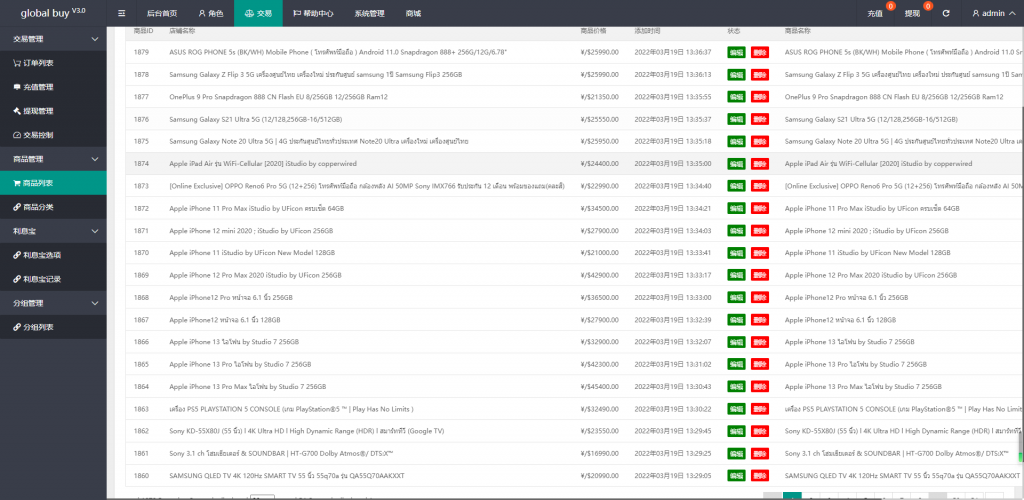This screenshot has width=1024, height=500.
Task: Click 店铺名称 cell OnePlus 9 Pro Snapdragon 888
Action: 278,97
